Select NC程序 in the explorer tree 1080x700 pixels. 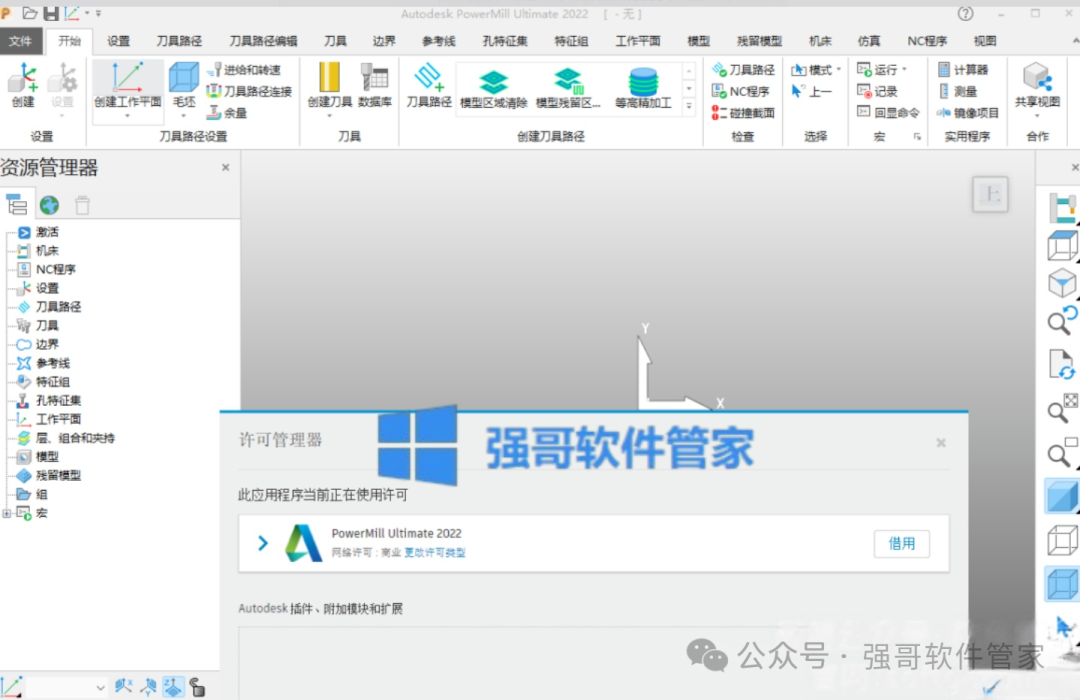tap(55, 269)
